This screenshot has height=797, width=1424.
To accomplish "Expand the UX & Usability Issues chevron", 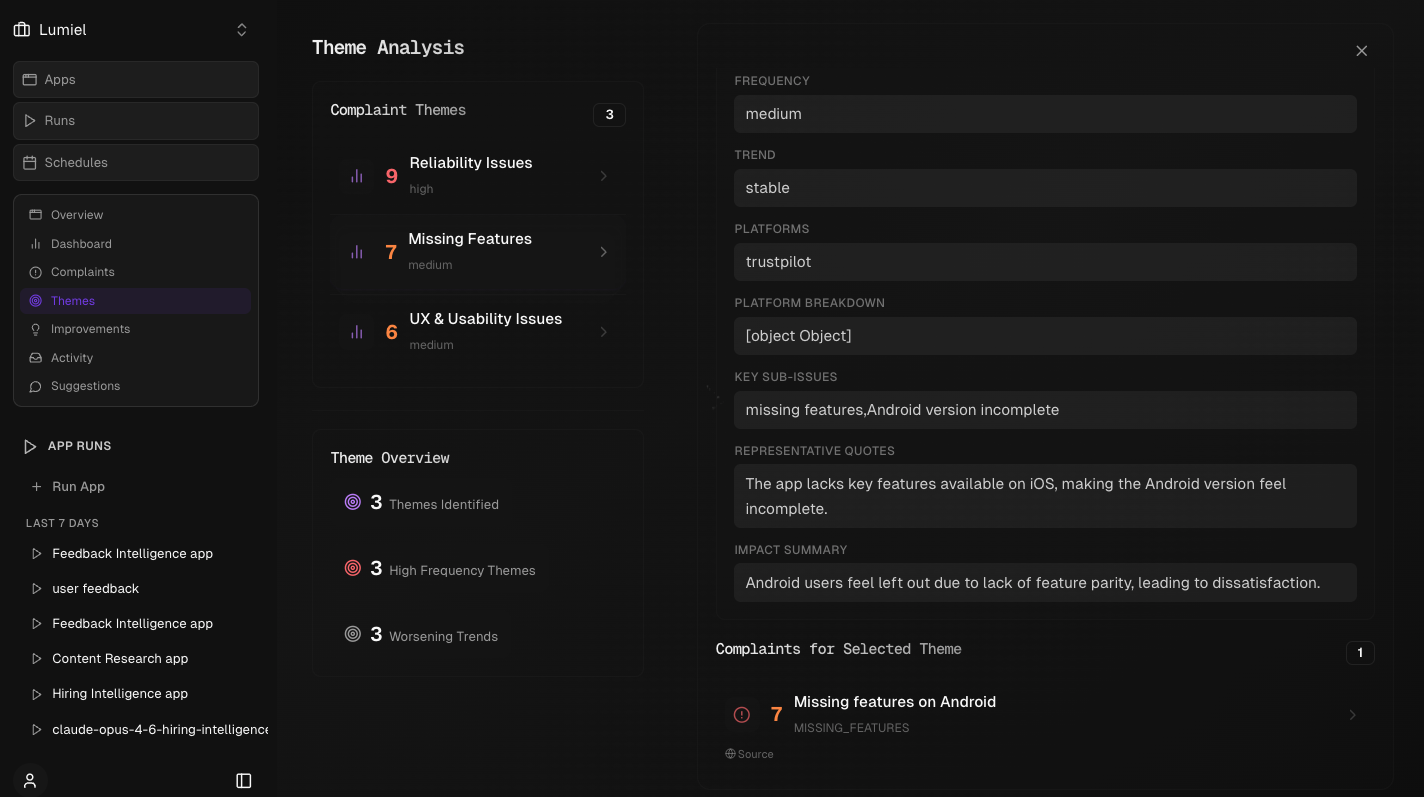I will (604, 332).
